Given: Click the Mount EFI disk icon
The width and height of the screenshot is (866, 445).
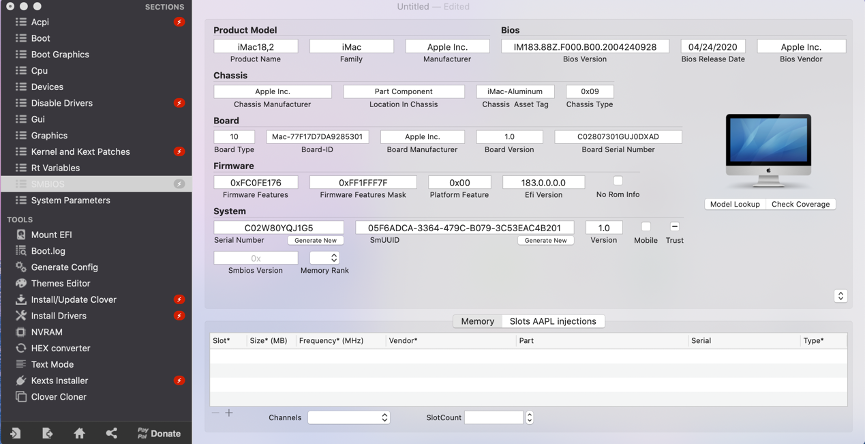Looking at the screenshot, I should 21,235.
